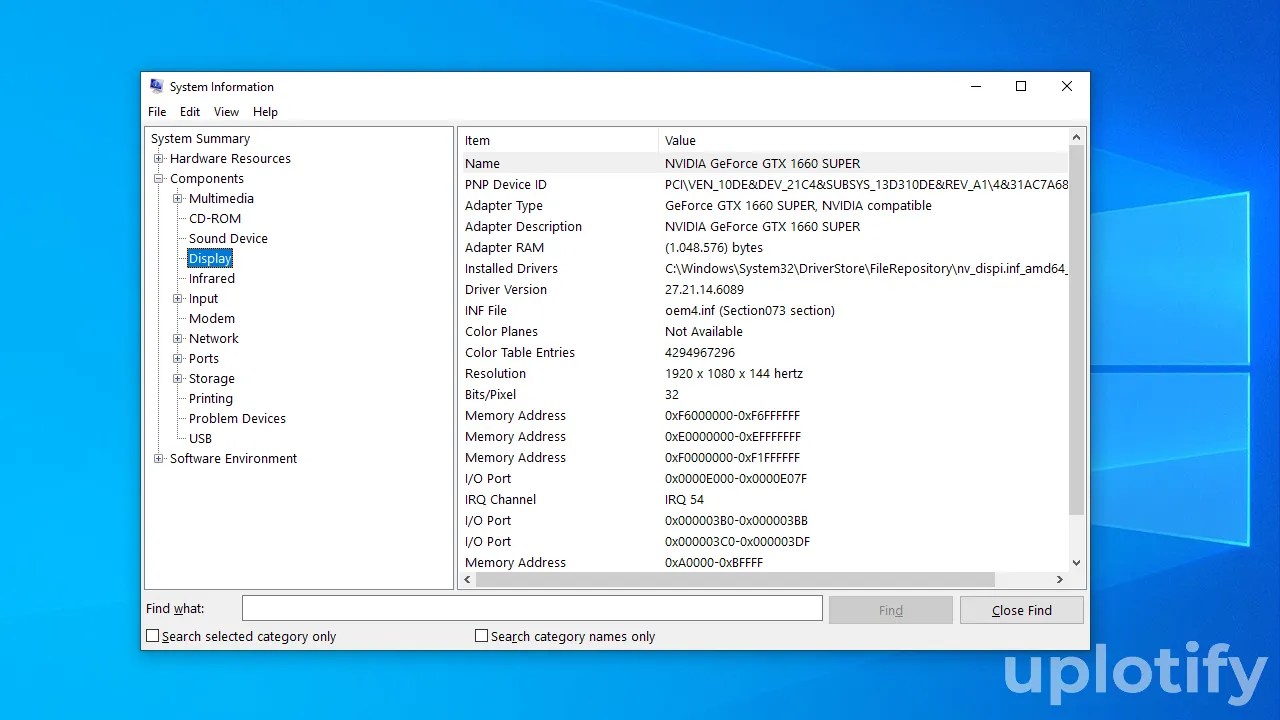Screen dimensions: 1280x720
Task: Click the System Information title bar icon
Action: click(x=156, y=86)
